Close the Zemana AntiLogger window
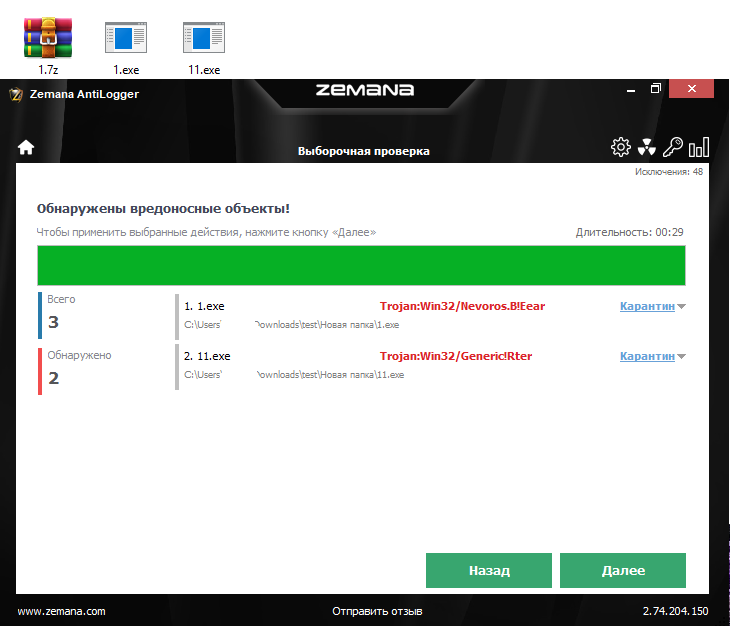This screenshot has width=730, height=626. tap(691, 88)
